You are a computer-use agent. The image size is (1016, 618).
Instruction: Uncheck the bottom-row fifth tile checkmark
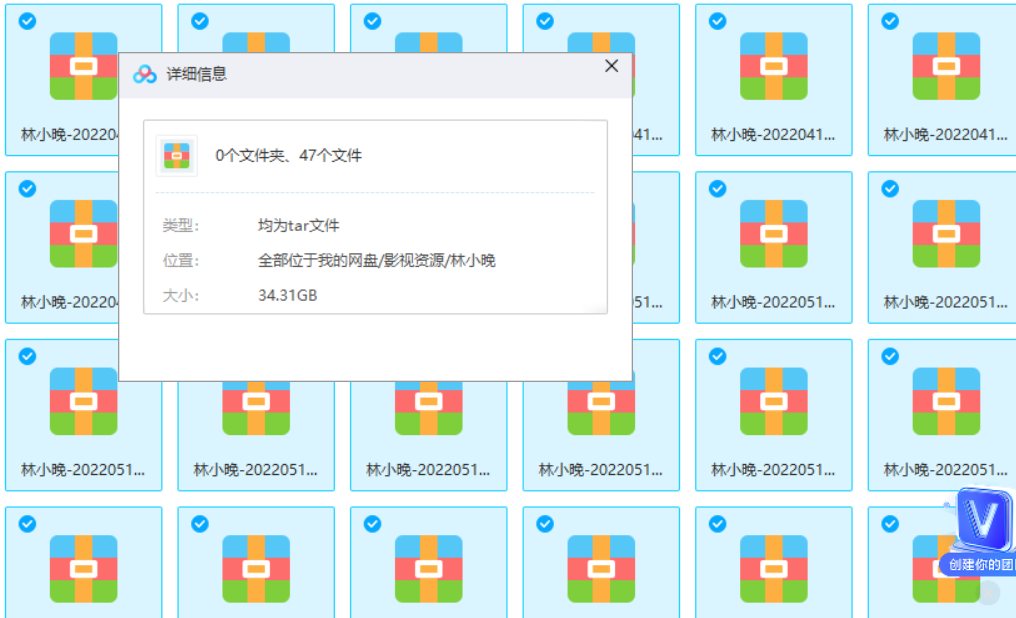(717, 524)
